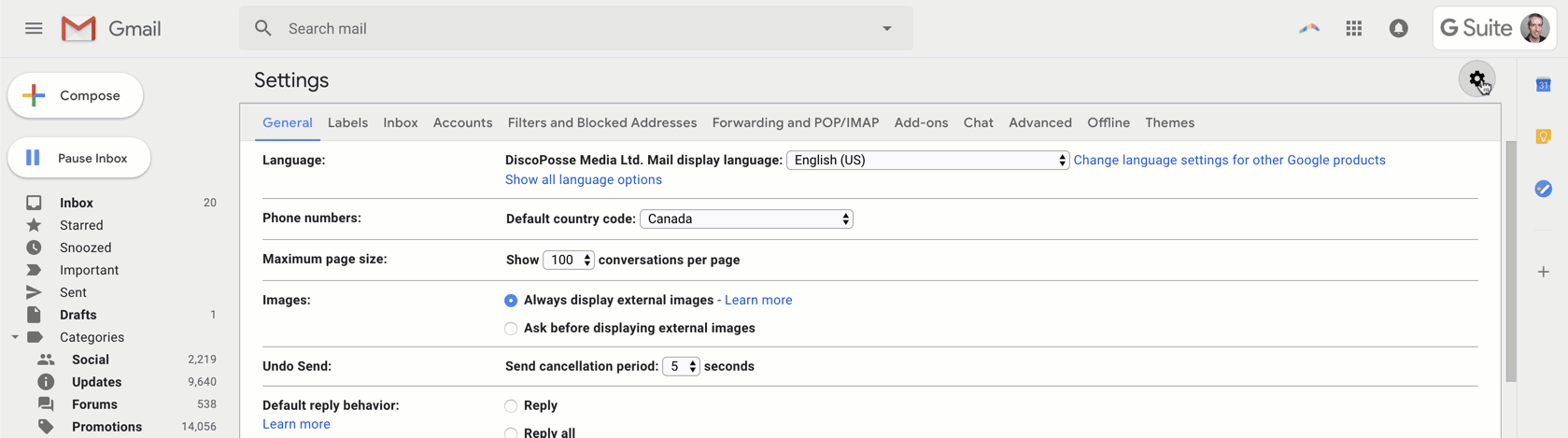Viewport: 1568px width, 438px height.
Task: Open the Google apps grid
Action: tap(1353, 29)
